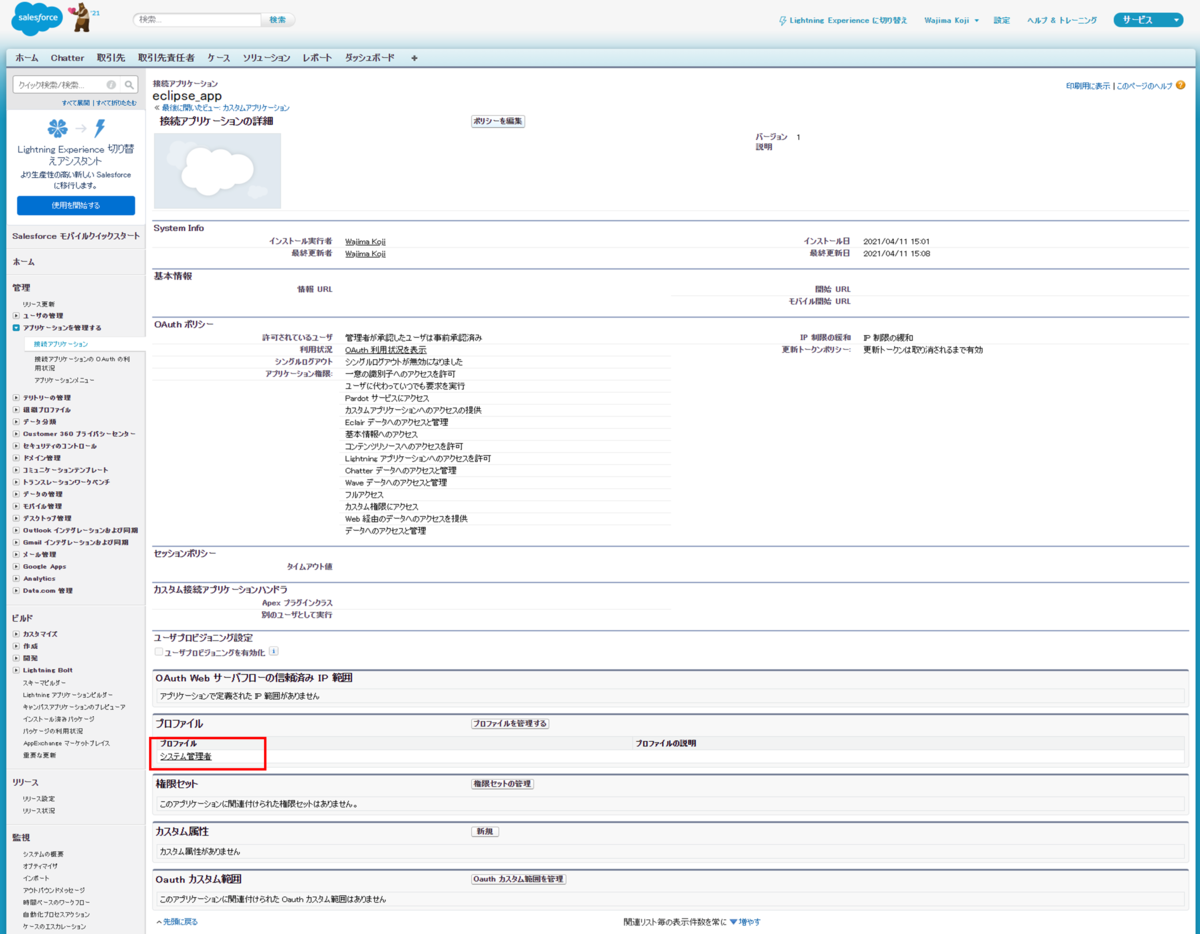Collapse アプリケーションを管理する section
This screenshot has width=1200, height=934.
pos(15,328)
